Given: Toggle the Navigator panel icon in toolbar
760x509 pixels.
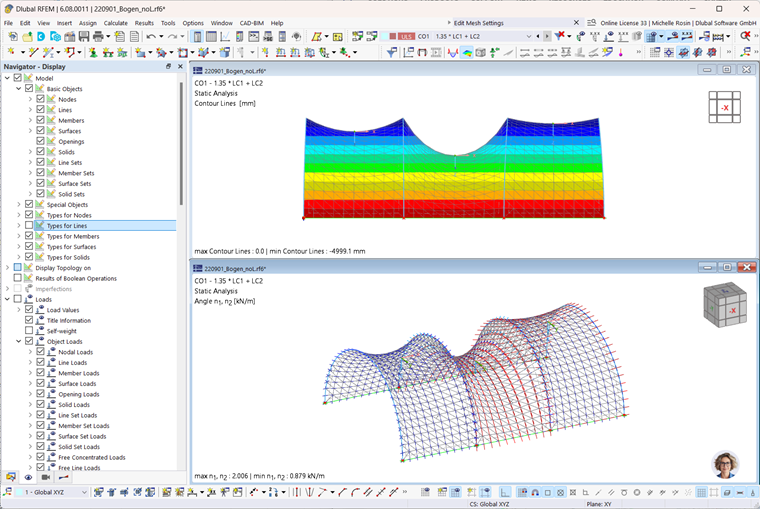Looking at the screenshot, I should tap(197, 36).
